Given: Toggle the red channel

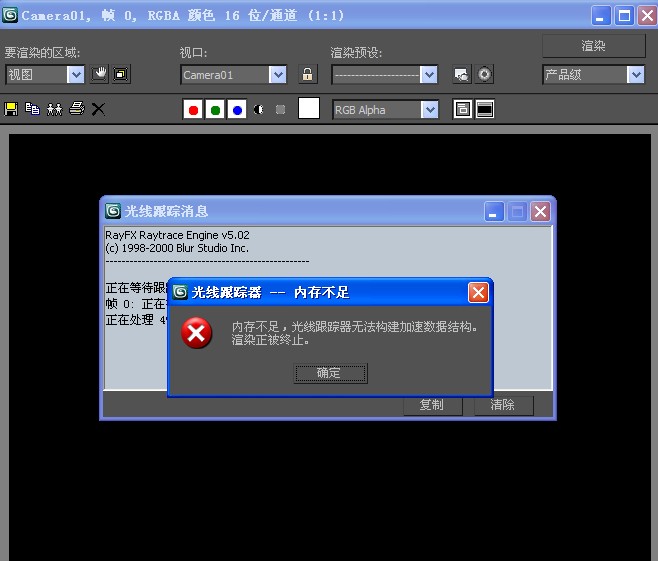Looking at the screenshot, I should (x=193, y=110).
